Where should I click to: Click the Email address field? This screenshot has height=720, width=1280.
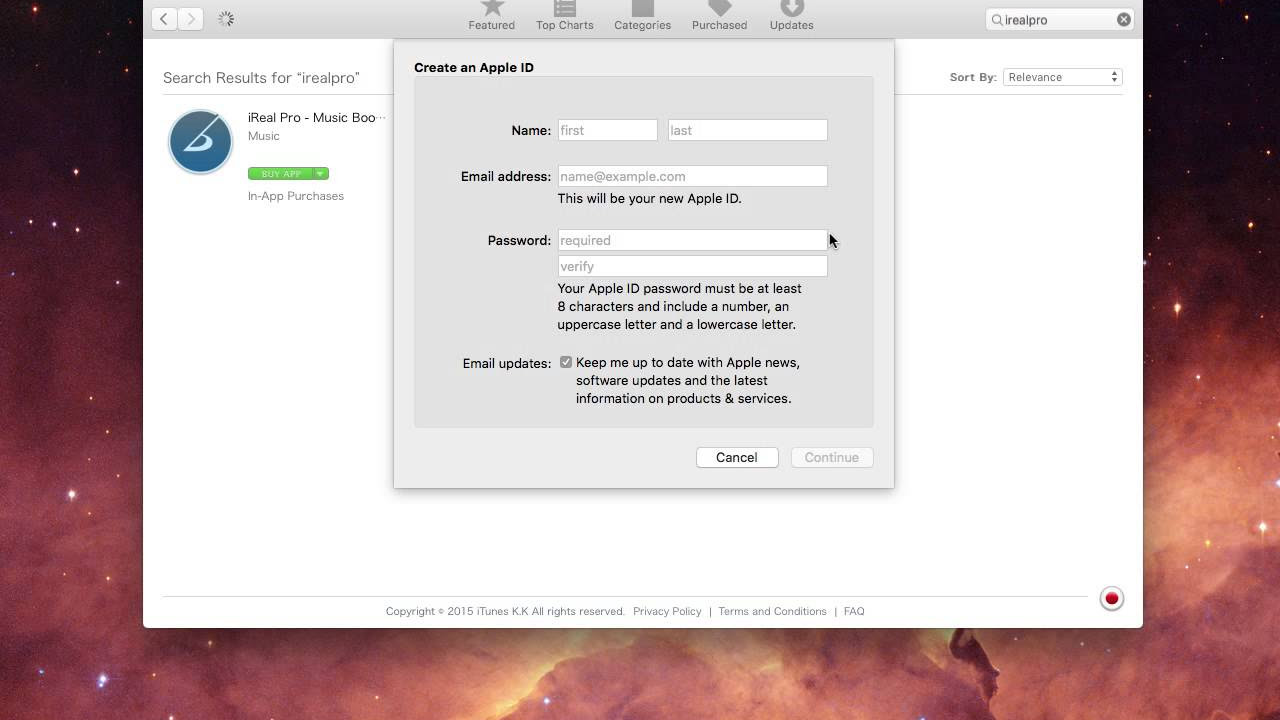click(x=692, y=176)
